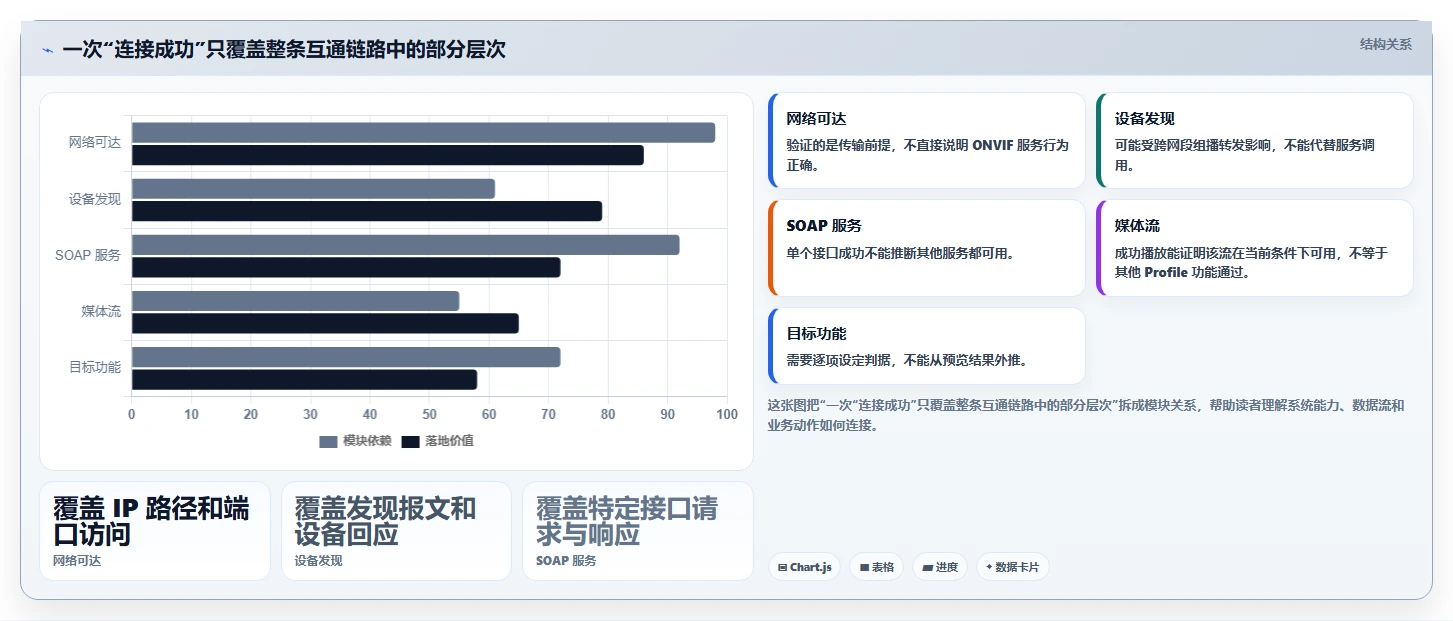Click the 0 tick on the x-axis

(x=131, y=414)
